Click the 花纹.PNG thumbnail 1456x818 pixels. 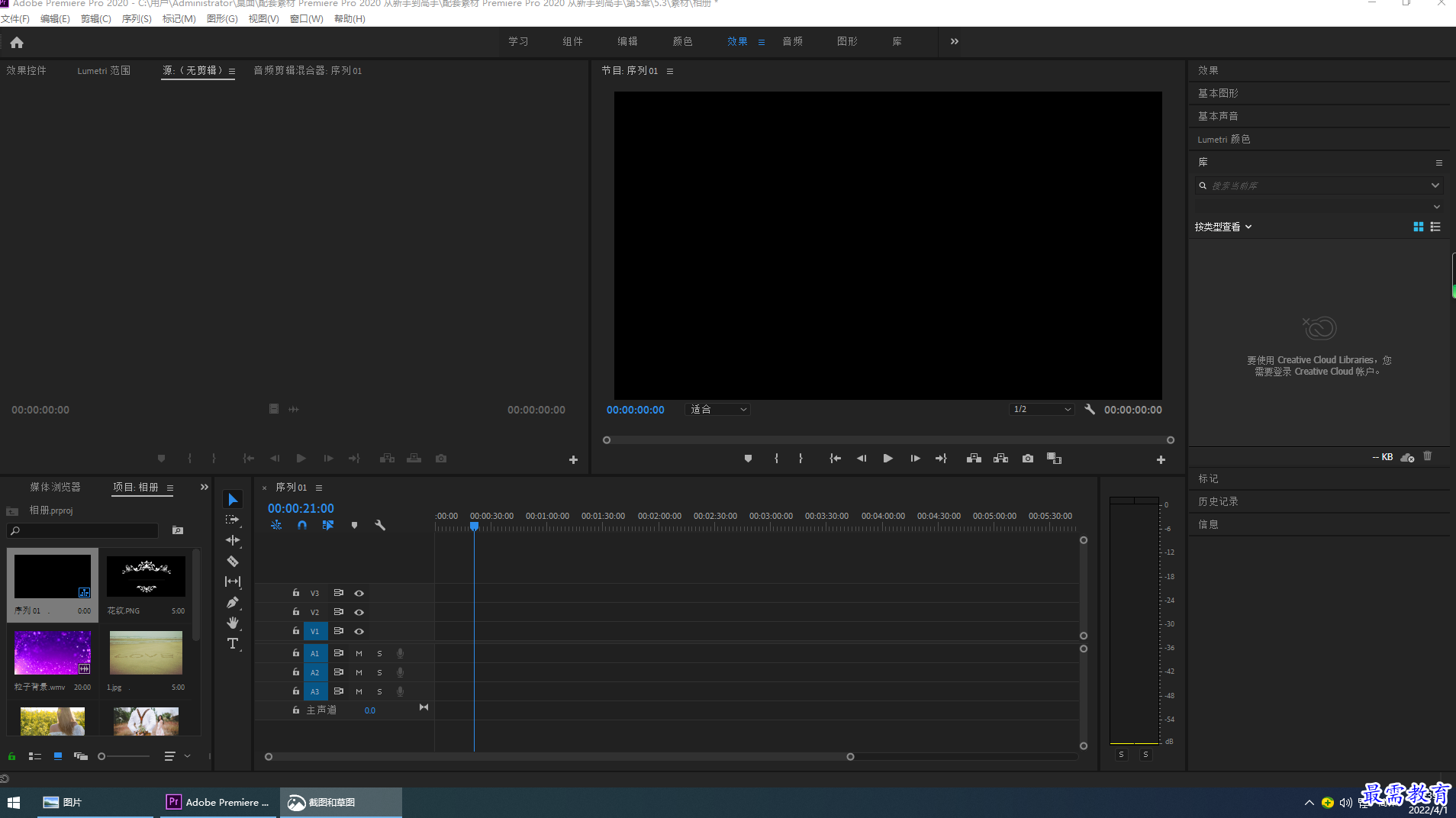[x=146, y=576]
